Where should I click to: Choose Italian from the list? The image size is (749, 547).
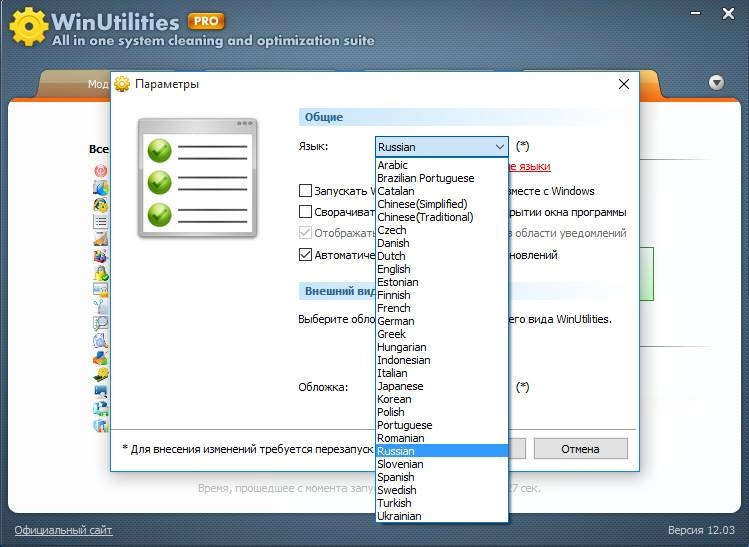441,373
